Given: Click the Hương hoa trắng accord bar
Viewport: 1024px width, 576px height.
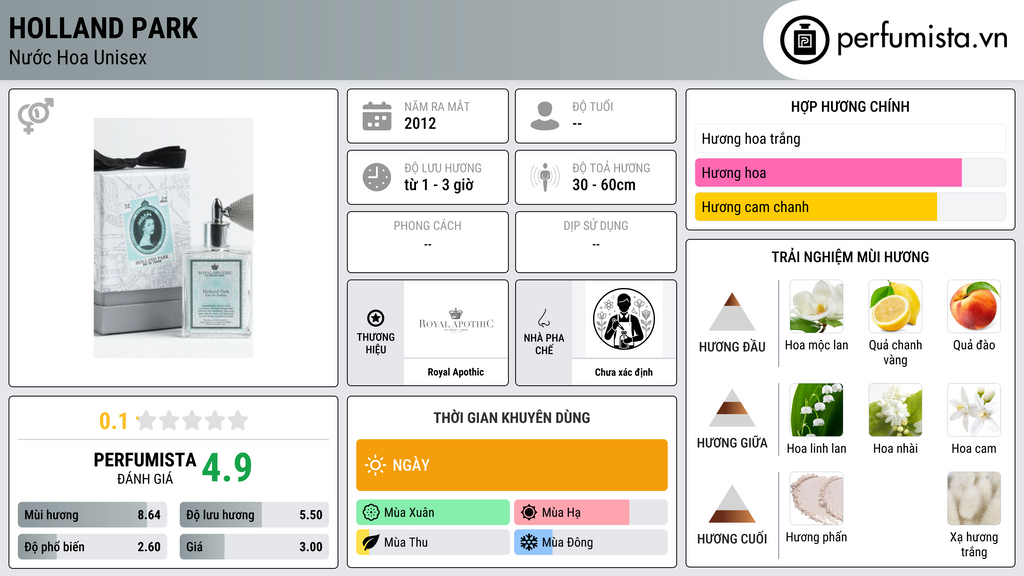Looking at the screenshot, I should [850, 138].
